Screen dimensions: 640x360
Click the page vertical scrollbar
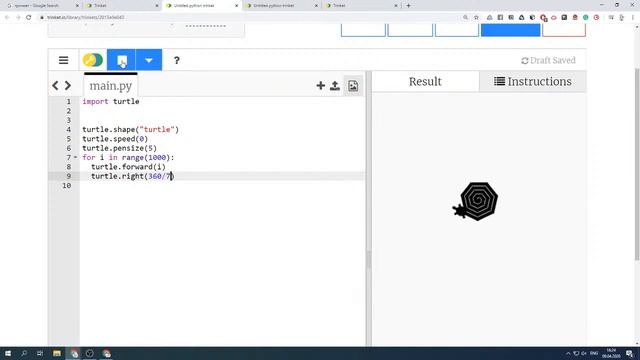point(637,163)
